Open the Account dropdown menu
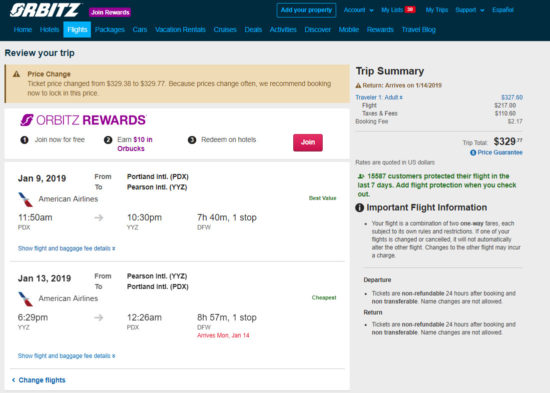The height and width of the screenshot is (393, 550). 358,10
